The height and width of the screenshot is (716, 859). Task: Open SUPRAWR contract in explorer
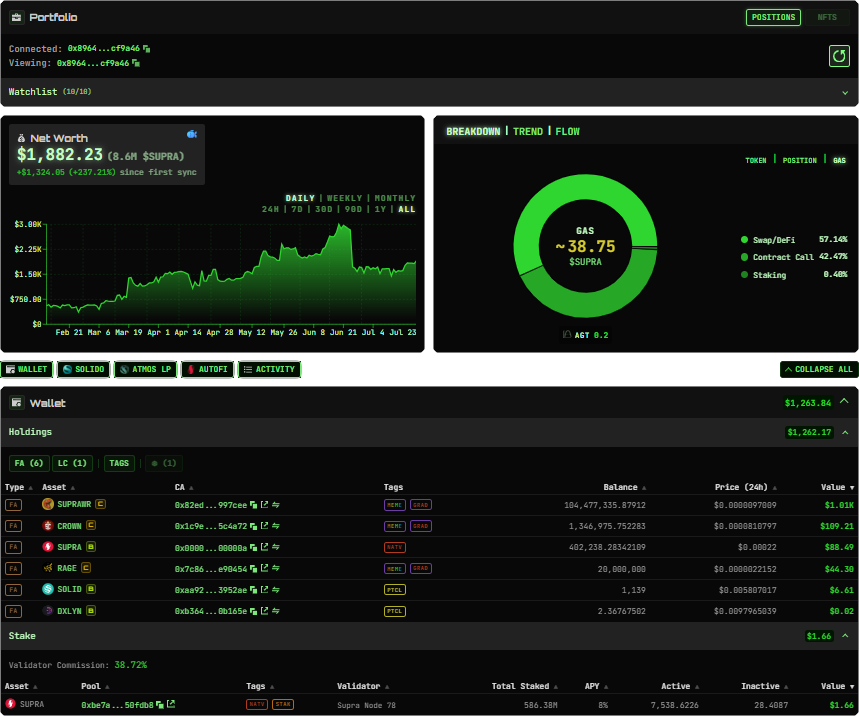coord(265,505)
